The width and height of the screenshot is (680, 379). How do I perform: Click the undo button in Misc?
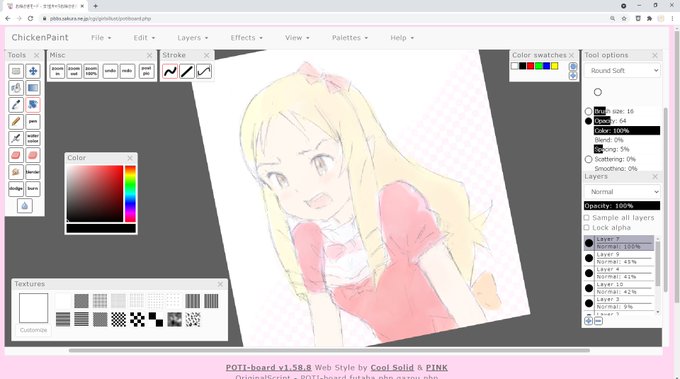tap(110, 71)
